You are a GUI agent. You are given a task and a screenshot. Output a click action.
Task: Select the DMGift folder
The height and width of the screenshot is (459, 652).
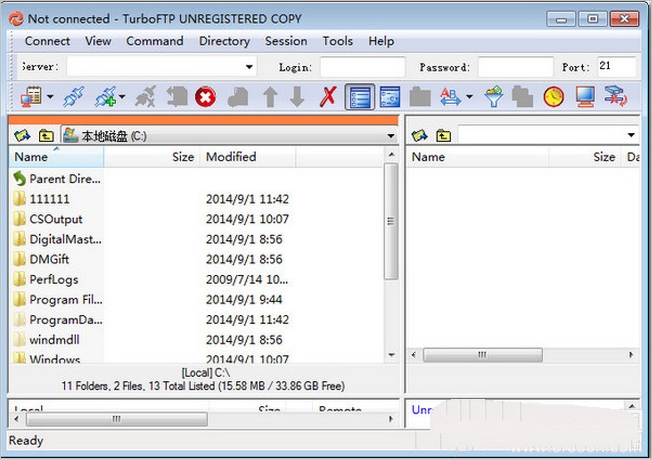(41, 259)
